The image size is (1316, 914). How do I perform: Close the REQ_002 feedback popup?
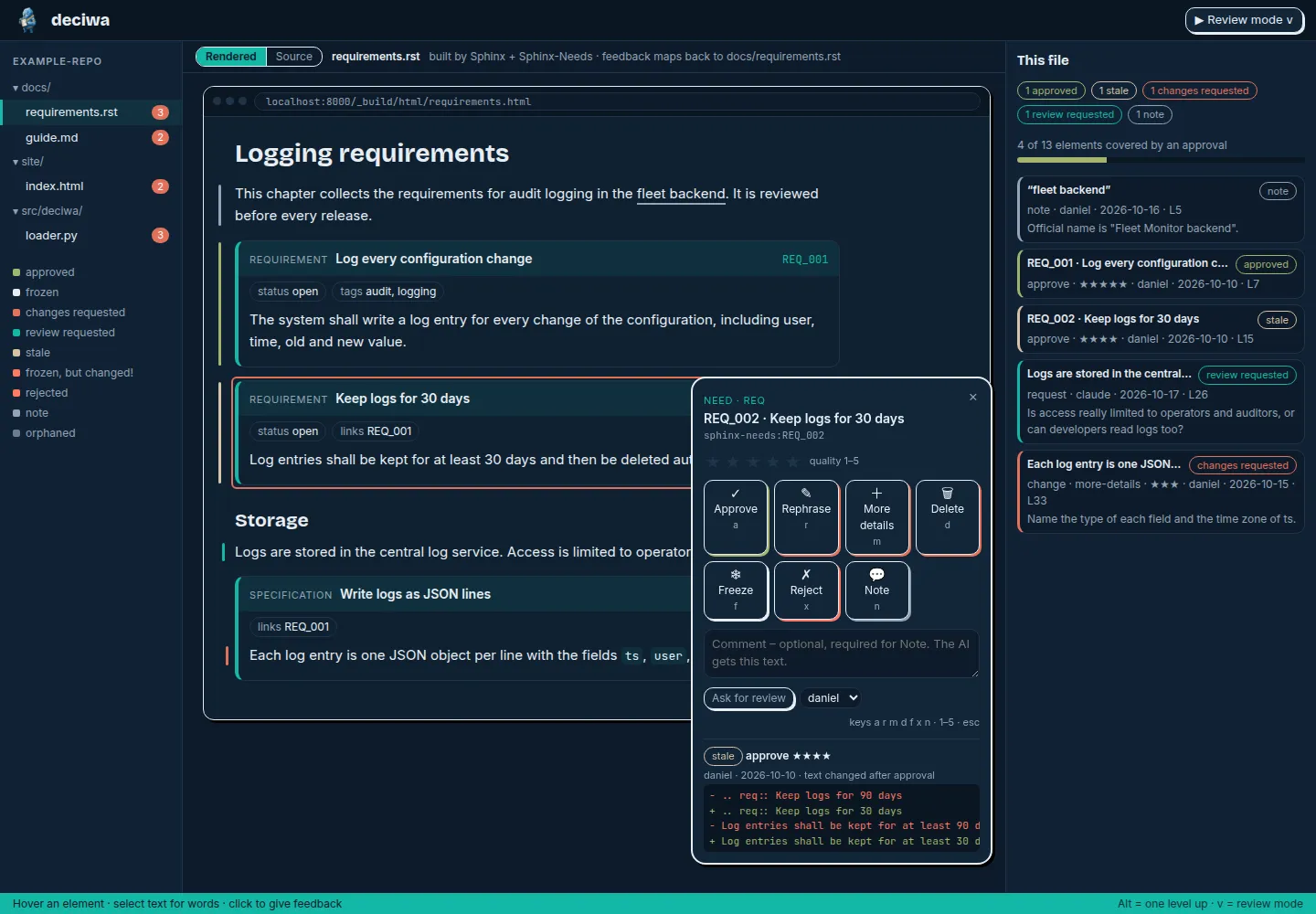972,397
